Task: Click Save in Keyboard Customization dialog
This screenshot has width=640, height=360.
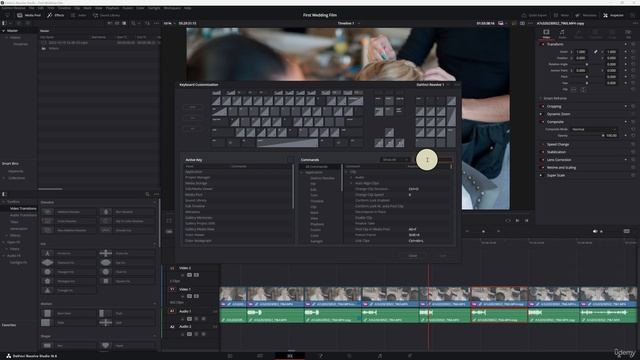Action: point(443,256)
